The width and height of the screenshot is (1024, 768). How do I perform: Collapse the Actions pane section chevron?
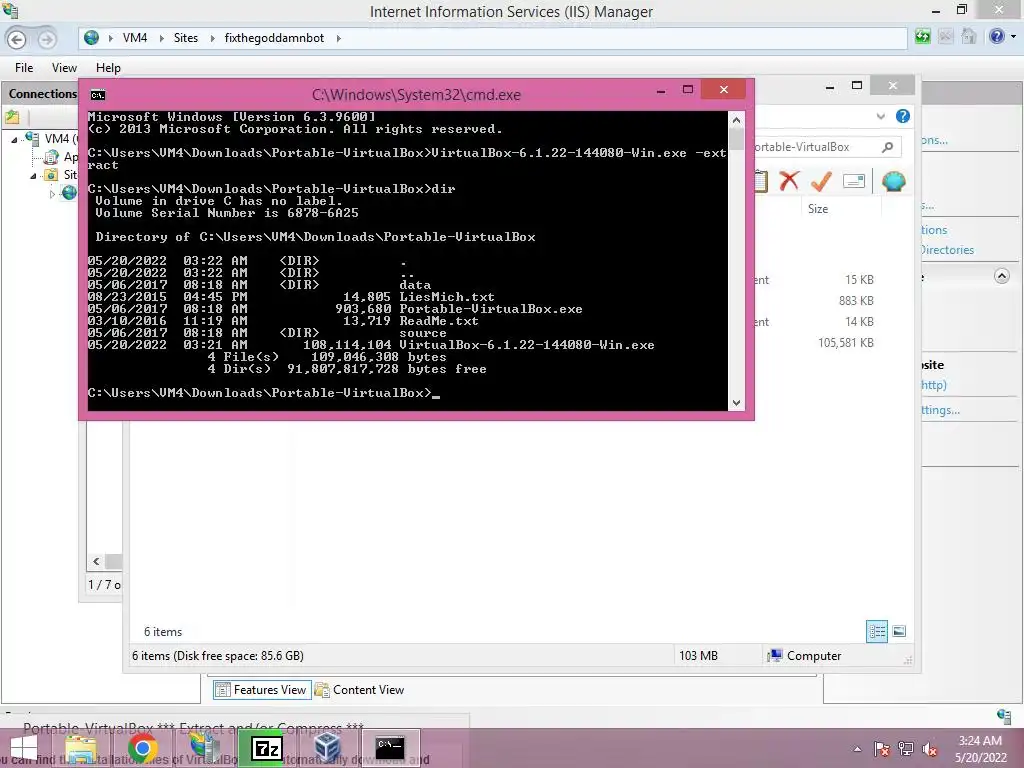1001,276
